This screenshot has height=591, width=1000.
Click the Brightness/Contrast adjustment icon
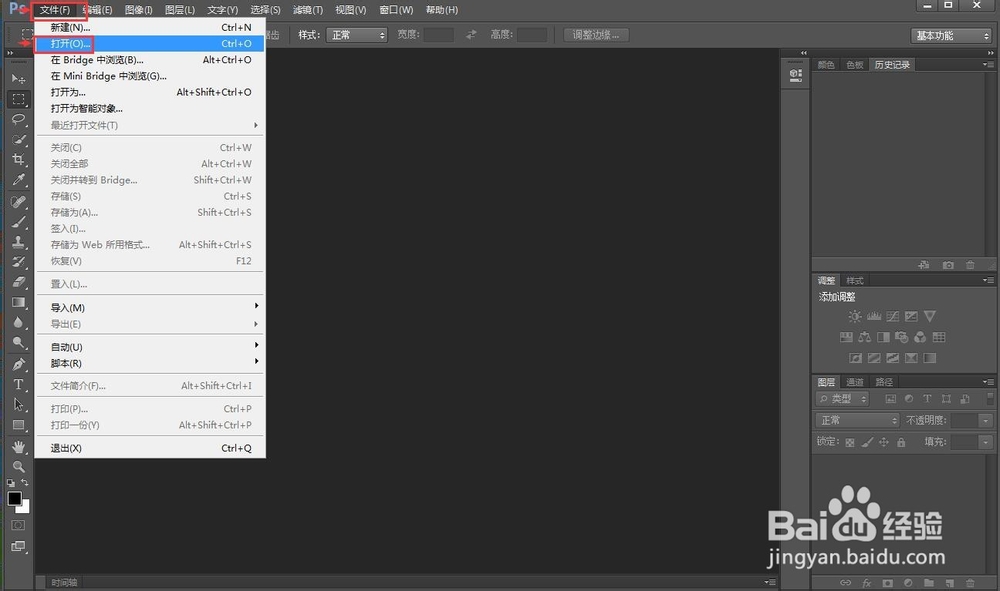coord(855,316)
